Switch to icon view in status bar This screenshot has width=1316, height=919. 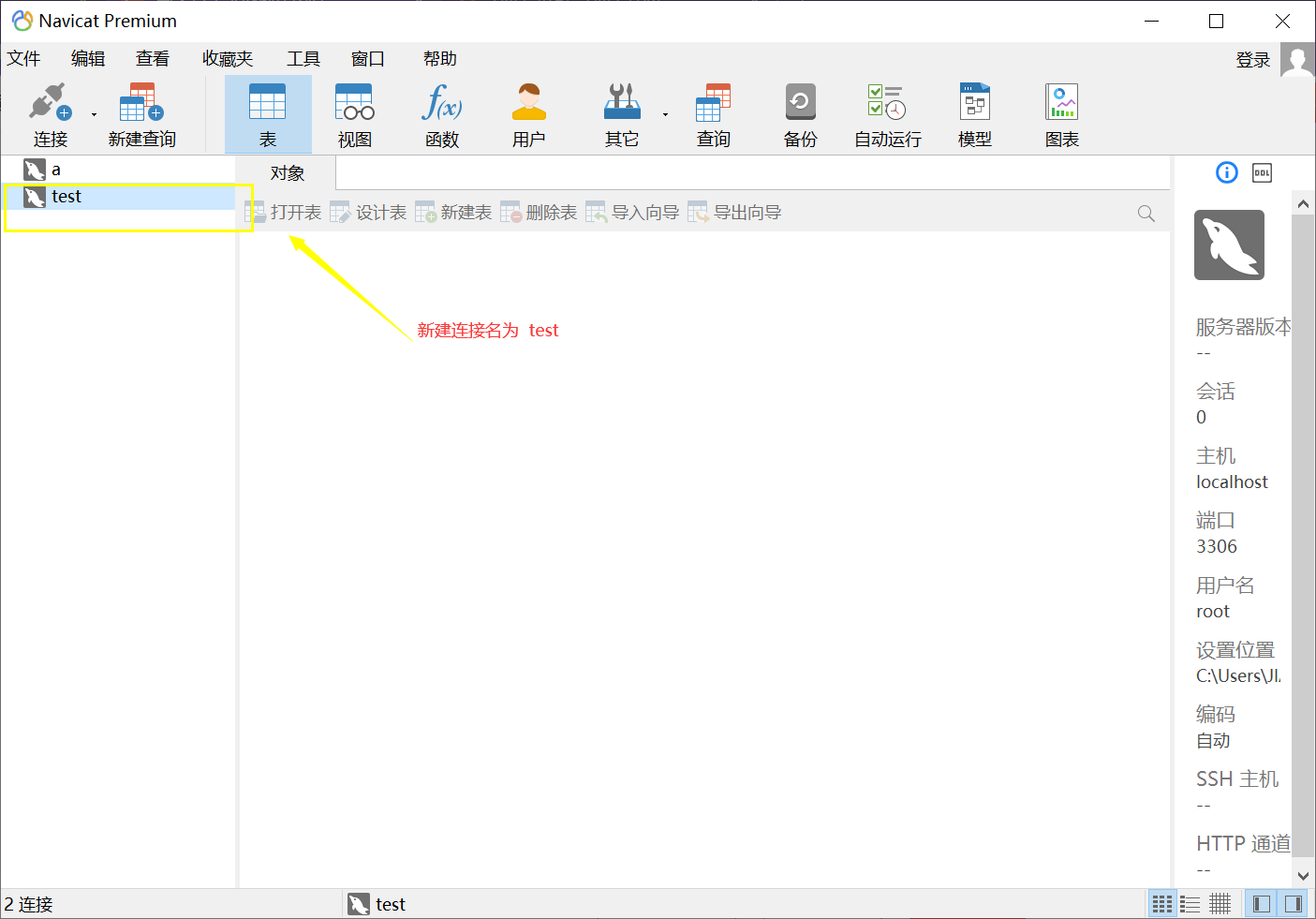[x=1162, y=904]
